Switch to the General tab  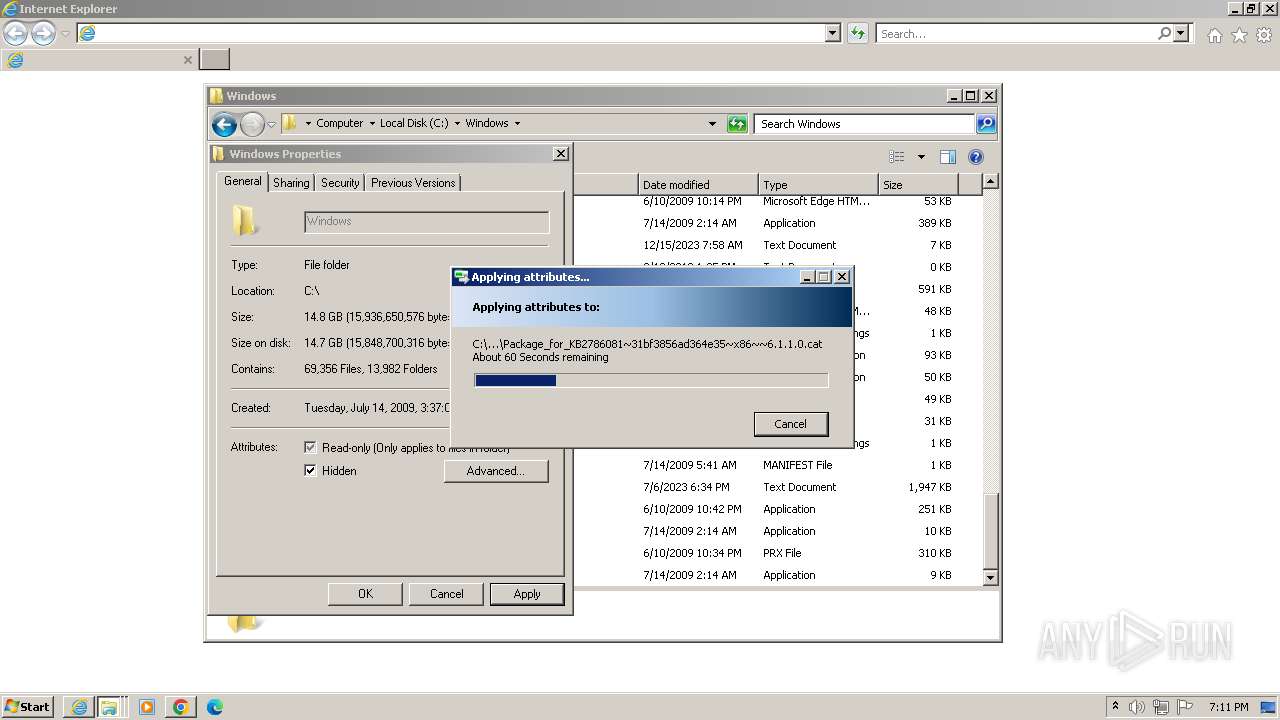click(x=243, y=181)
